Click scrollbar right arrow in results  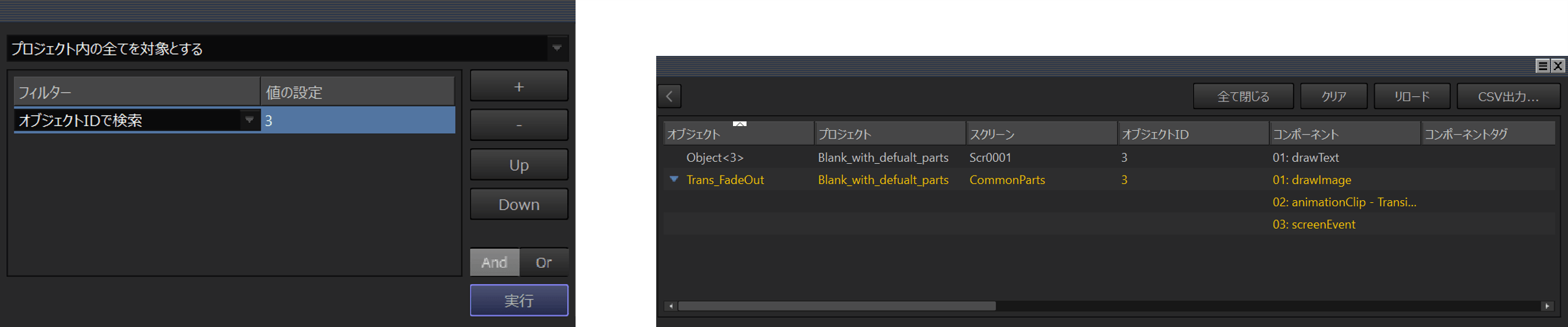point(1547,306)
